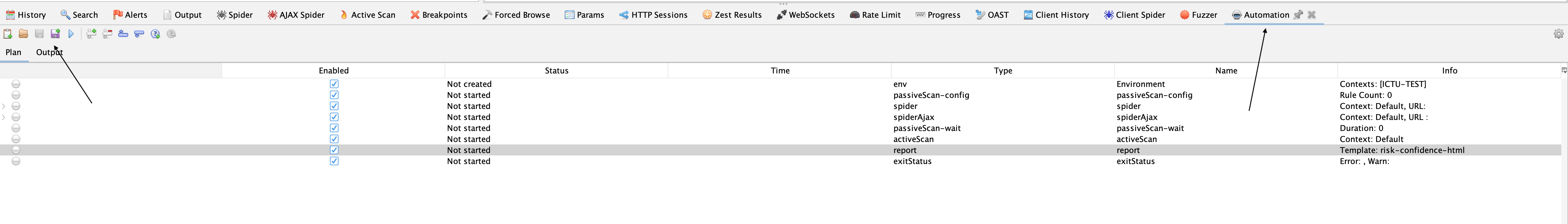Image resolution: width=1568 pixels, height=224 pixels.
Task: Open the options gear at far right
Action: 1558,34
